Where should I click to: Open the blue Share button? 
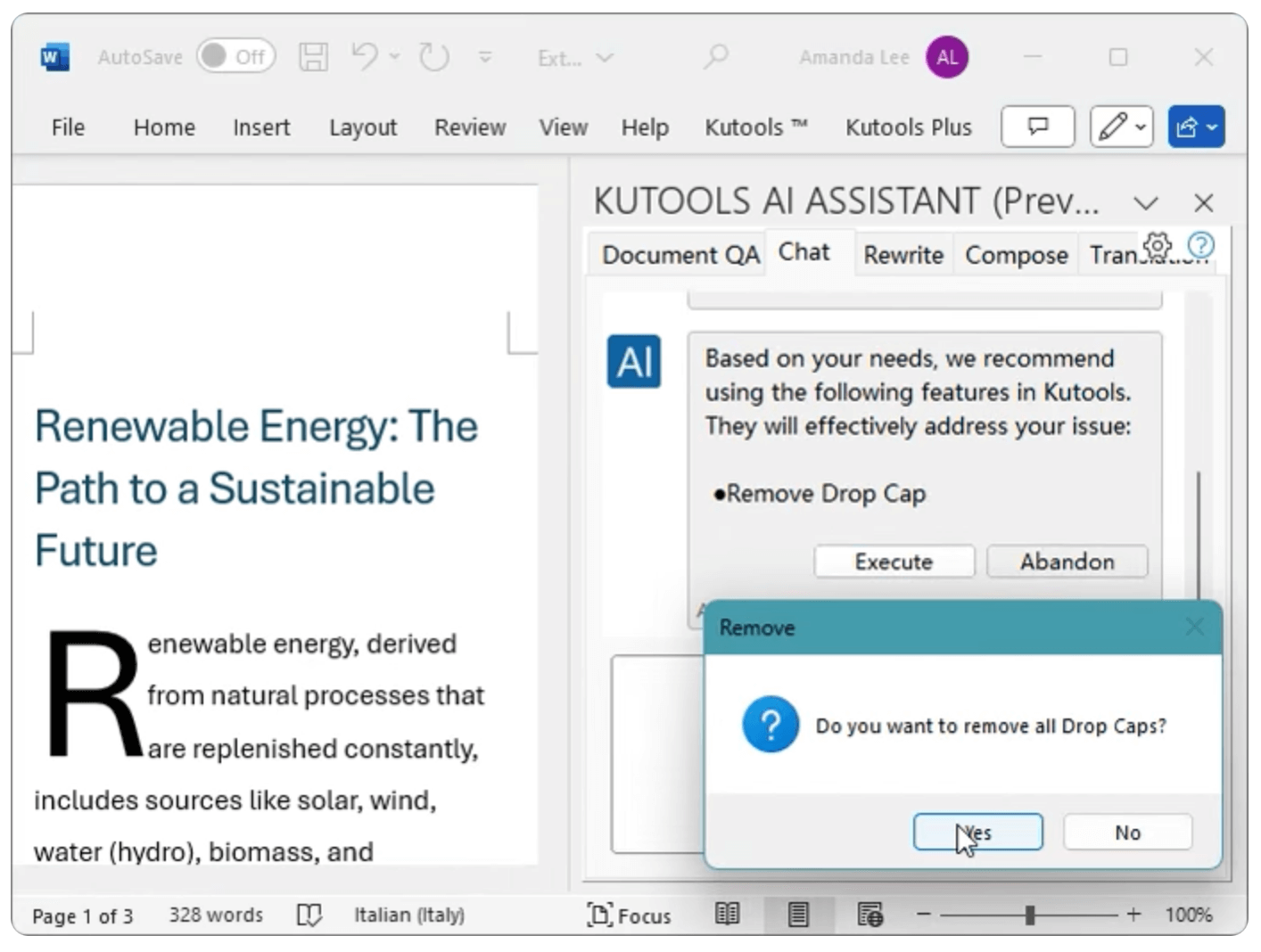[1196, 127]
